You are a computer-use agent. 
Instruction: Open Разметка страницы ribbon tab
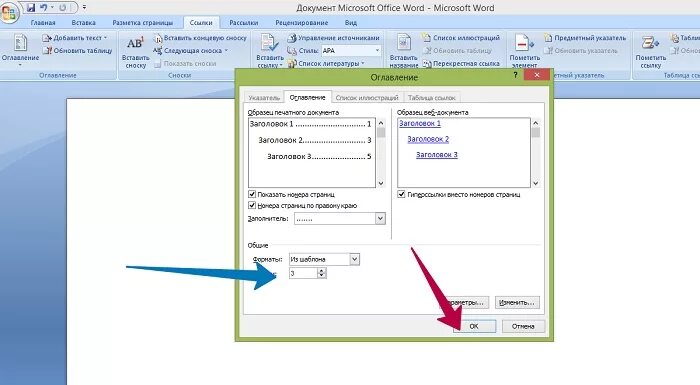(x=142, y=22)
